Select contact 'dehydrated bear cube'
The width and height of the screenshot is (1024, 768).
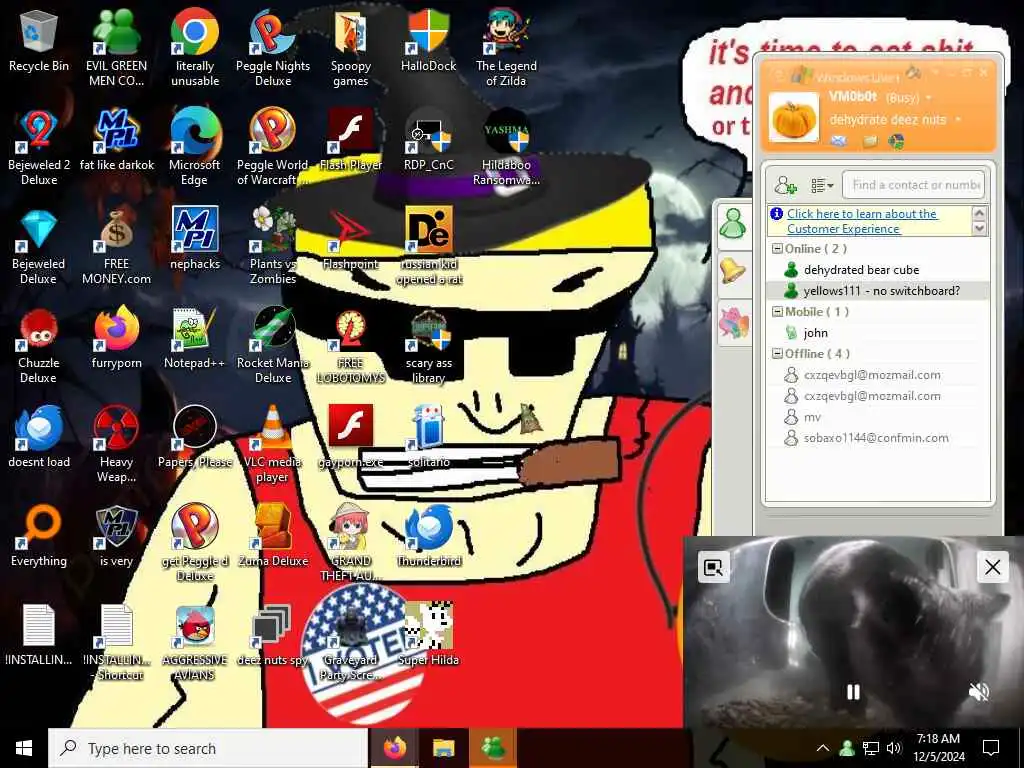(x=876, y=270)
